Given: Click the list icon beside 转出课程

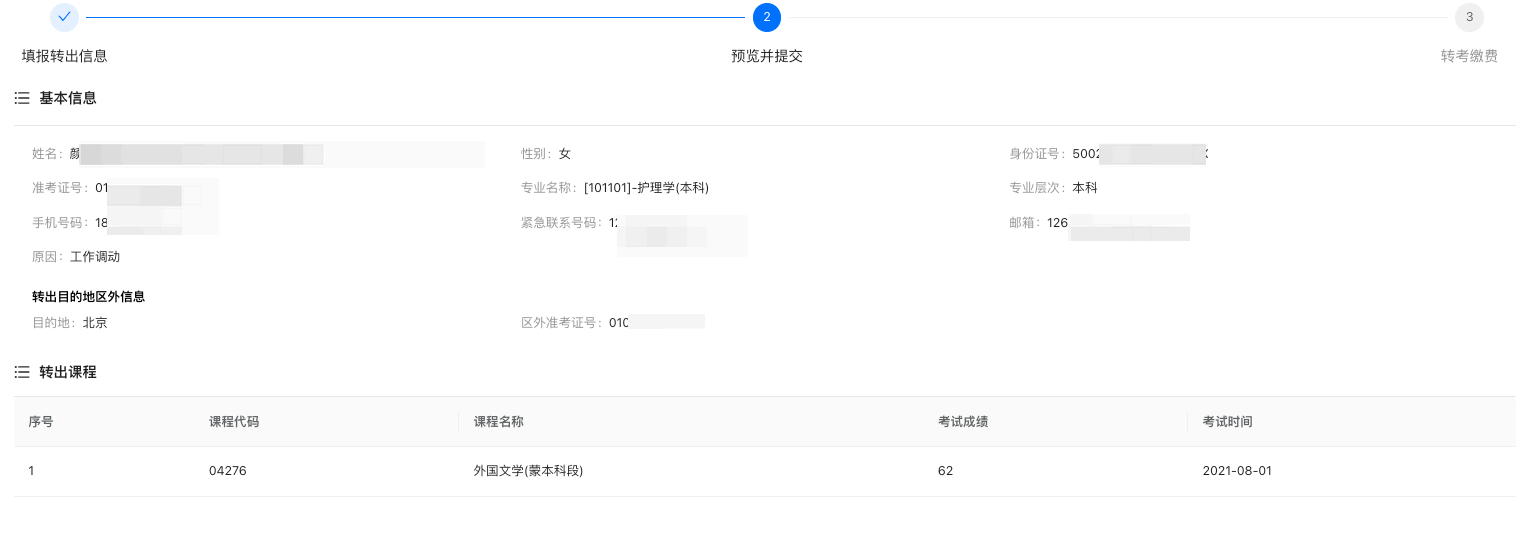Looking at the screenshot, I should pos(21,372).
